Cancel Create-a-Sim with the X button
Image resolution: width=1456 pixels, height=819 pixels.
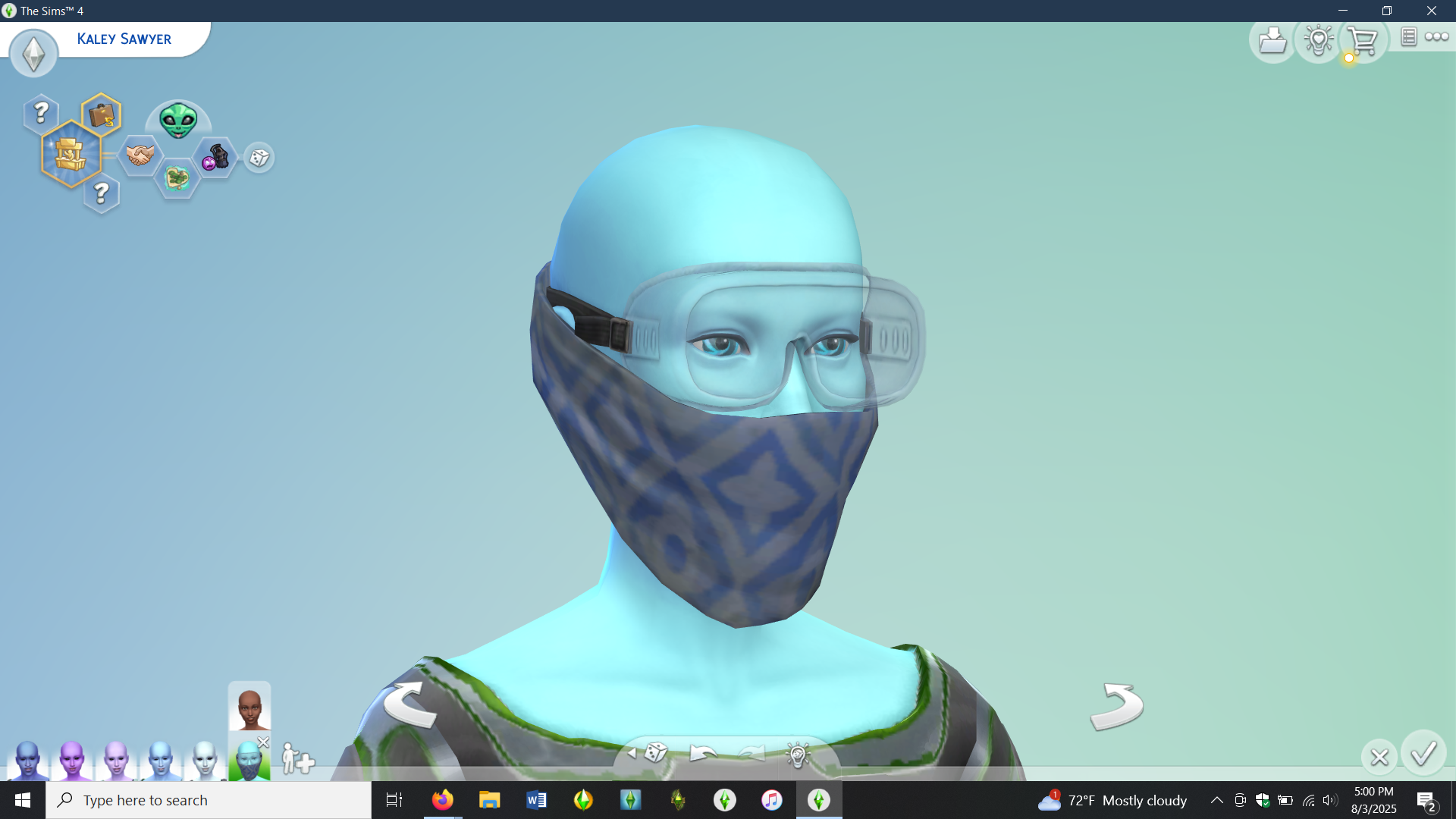pos(1379,757)
